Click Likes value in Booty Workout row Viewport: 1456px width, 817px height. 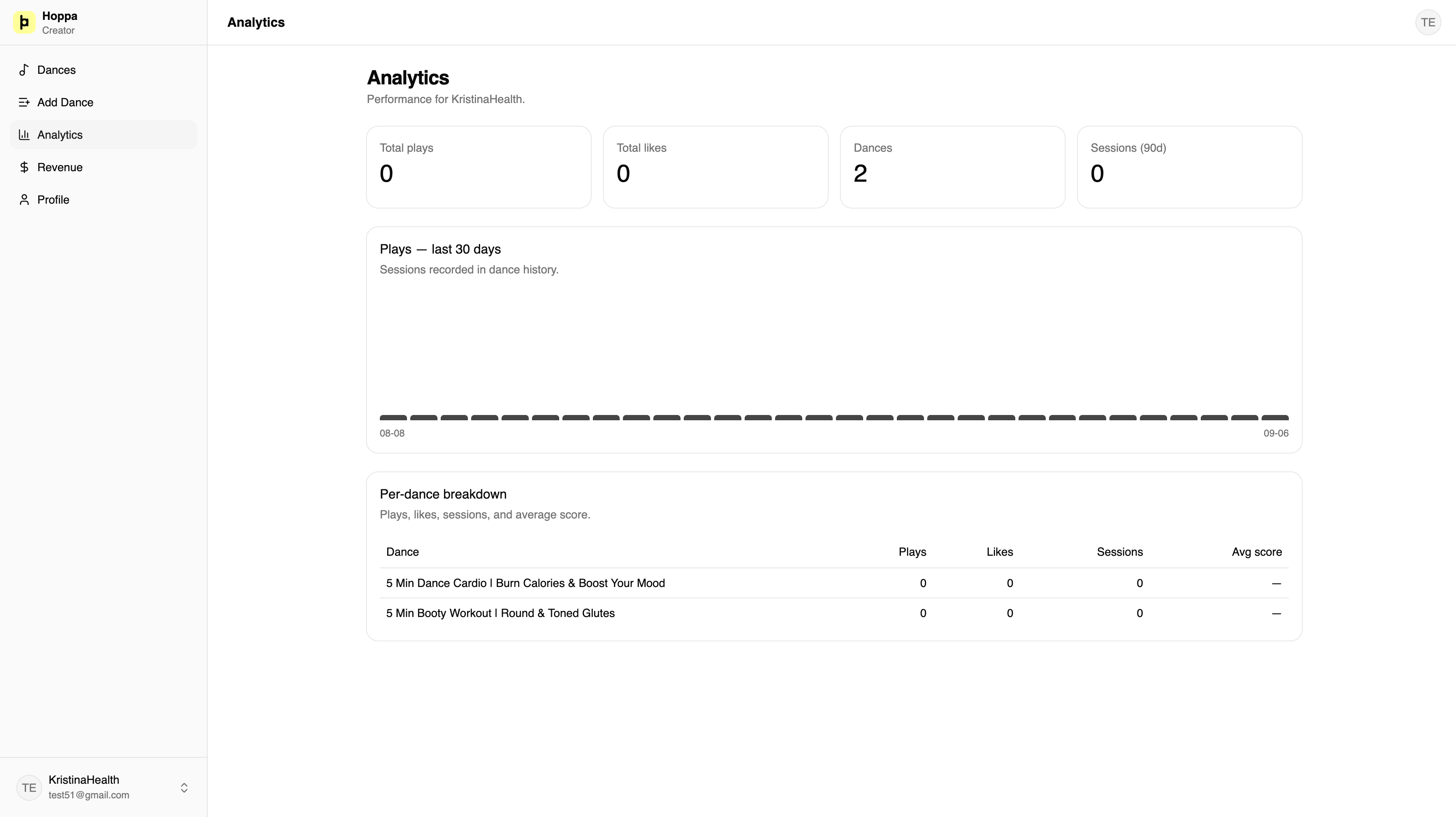click(1010, 613)
